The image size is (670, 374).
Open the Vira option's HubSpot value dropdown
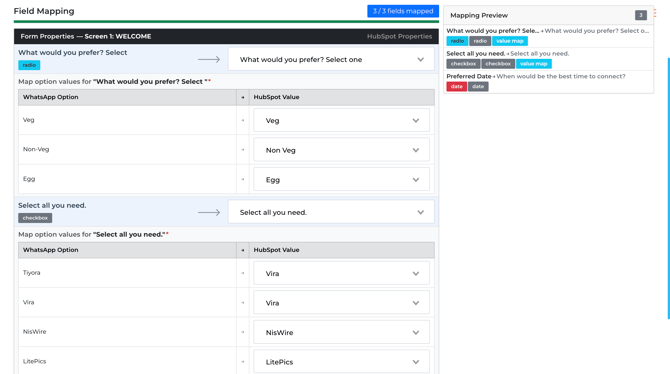point(341,303)
